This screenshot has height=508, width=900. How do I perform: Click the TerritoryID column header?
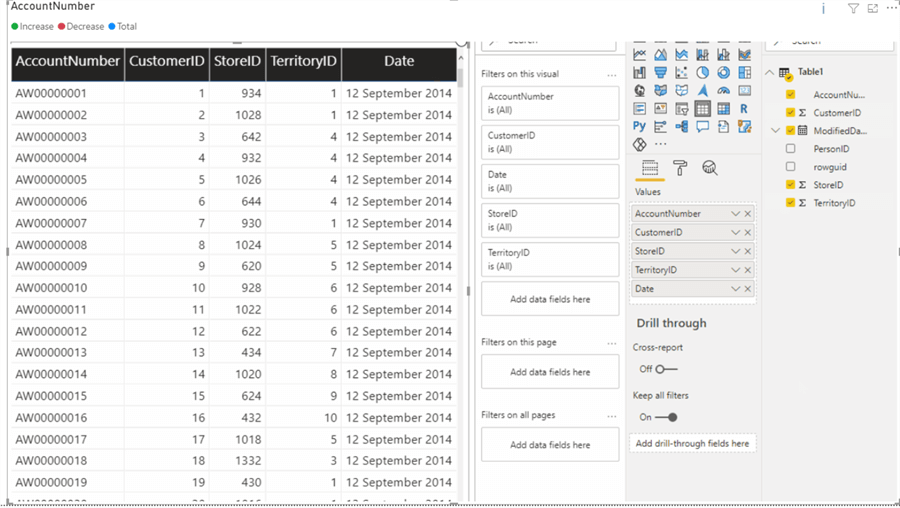coord(303,61)
